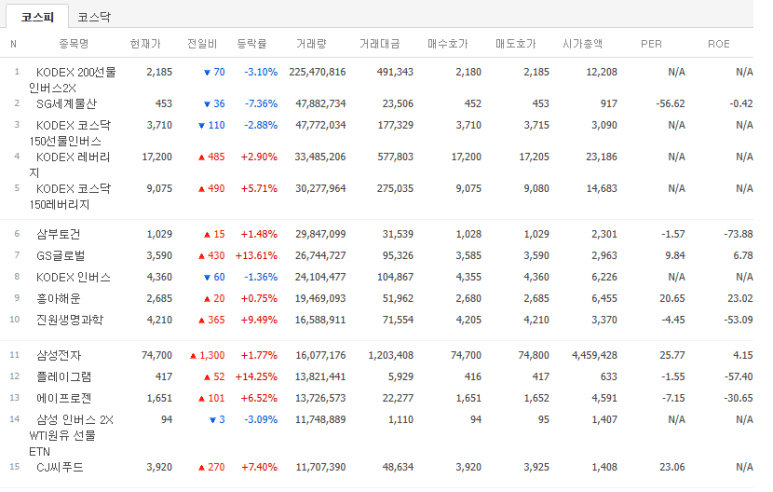Click trading volume 225,470,816
The image size is (773, 492).
click(317, 72)
